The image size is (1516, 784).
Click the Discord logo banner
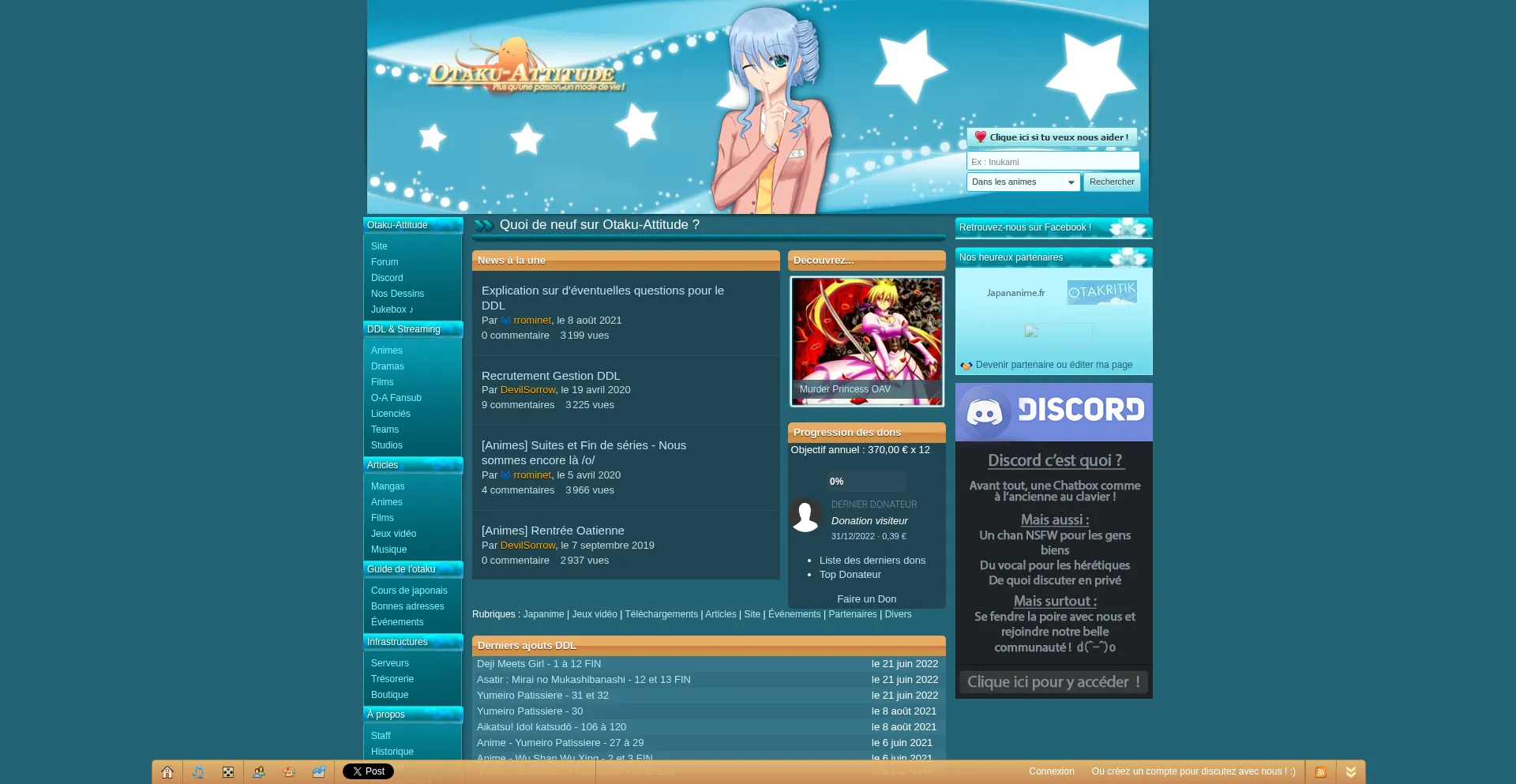tap(1053, 411)
